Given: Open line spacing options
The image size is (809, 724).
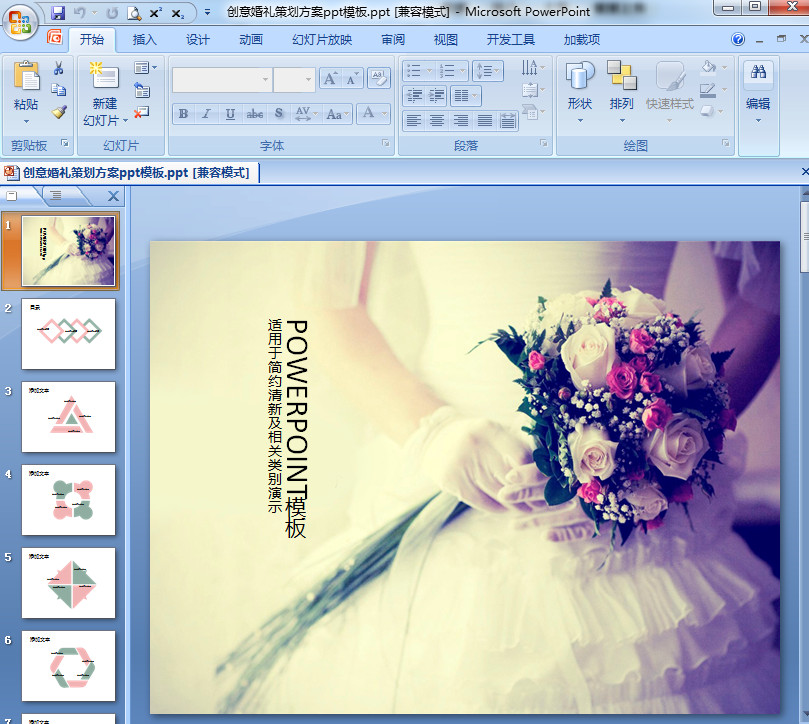Looking at the screenshot, I should pyautogui.click(x=488, y=71).
